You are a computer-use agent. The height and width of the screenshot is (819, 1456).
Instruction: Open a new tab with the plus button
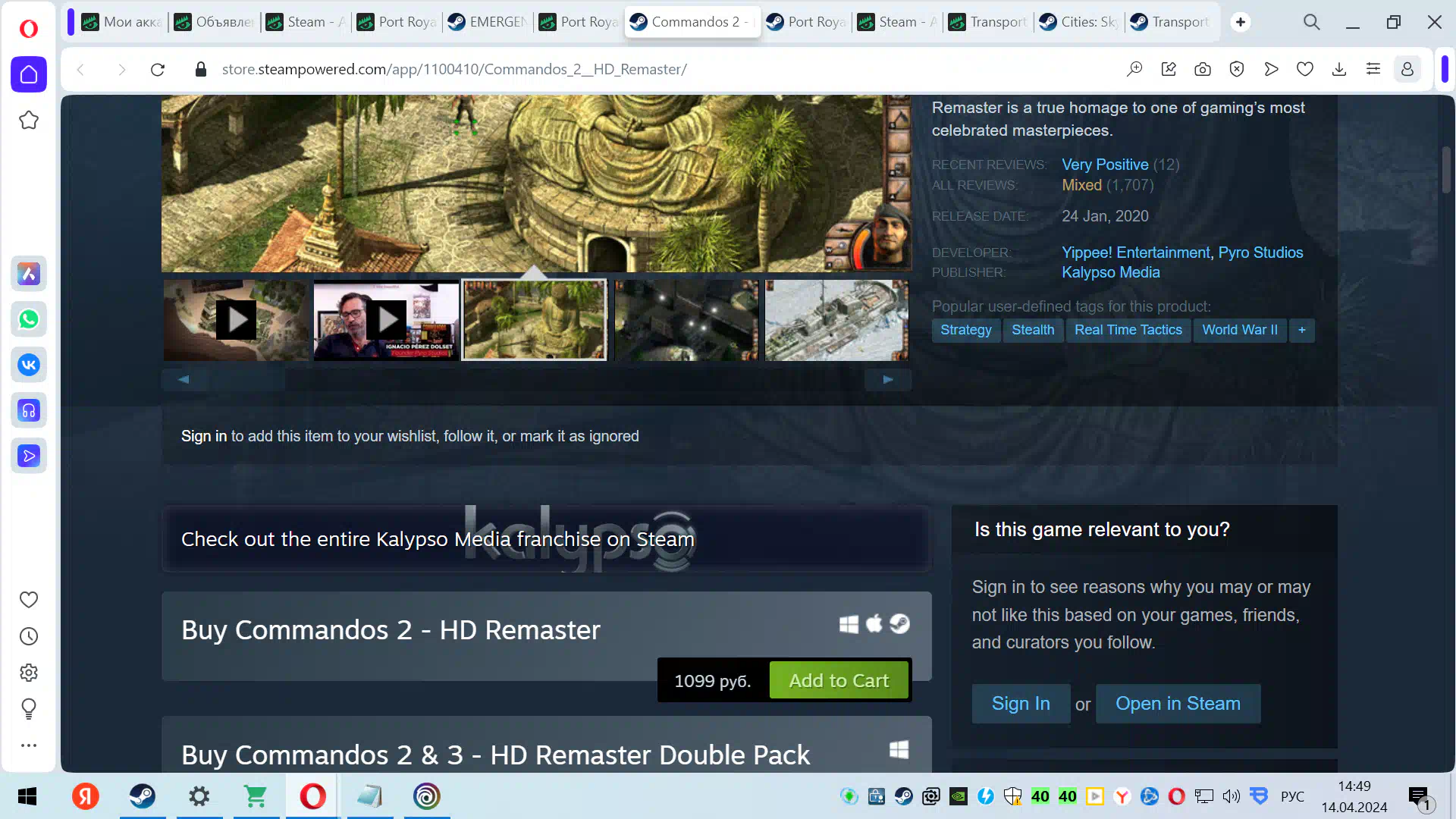(x=1241, y=22)
